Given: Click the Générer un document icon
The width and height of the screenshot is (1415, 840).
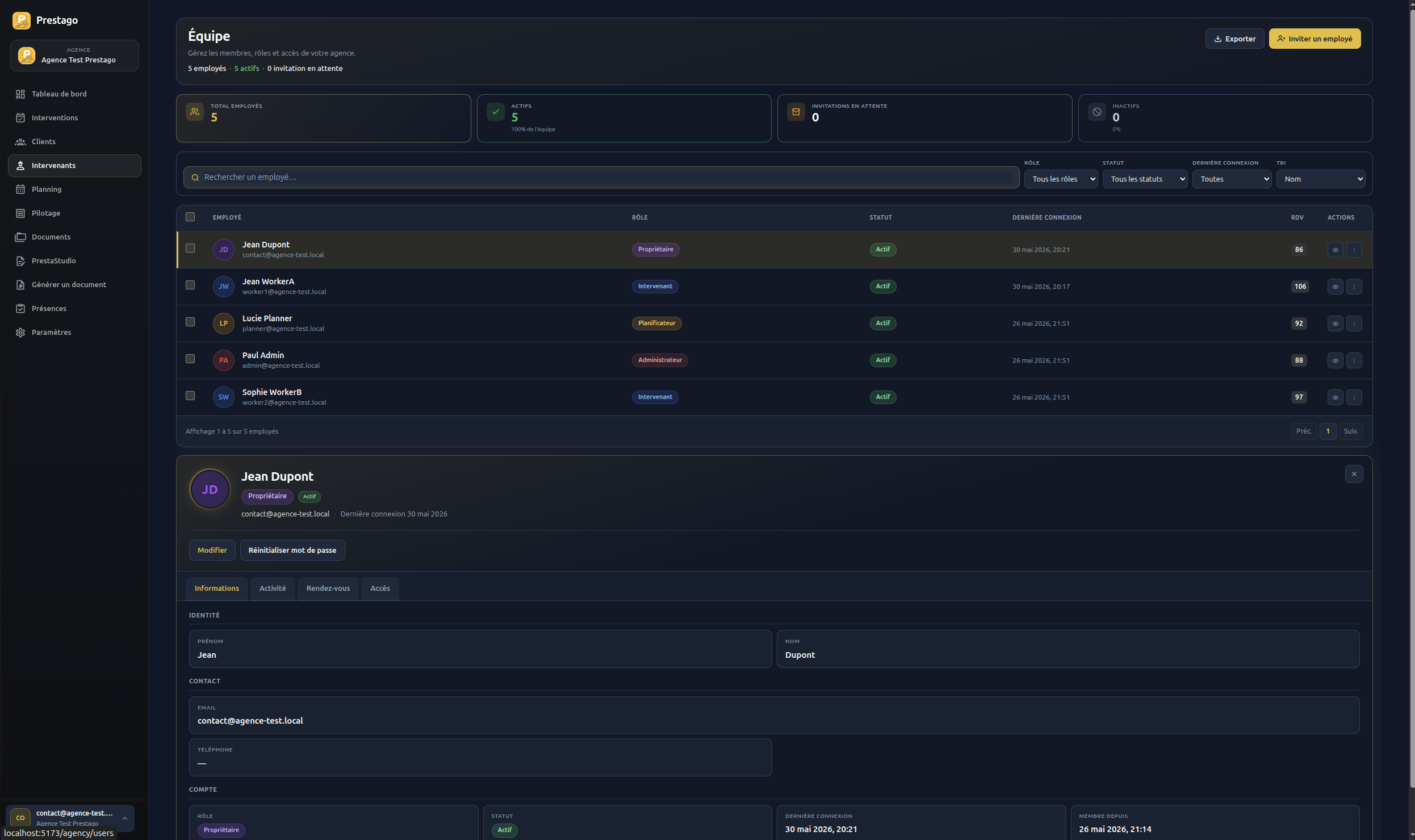Looking at the screenshot, I should tap(20, 285).
